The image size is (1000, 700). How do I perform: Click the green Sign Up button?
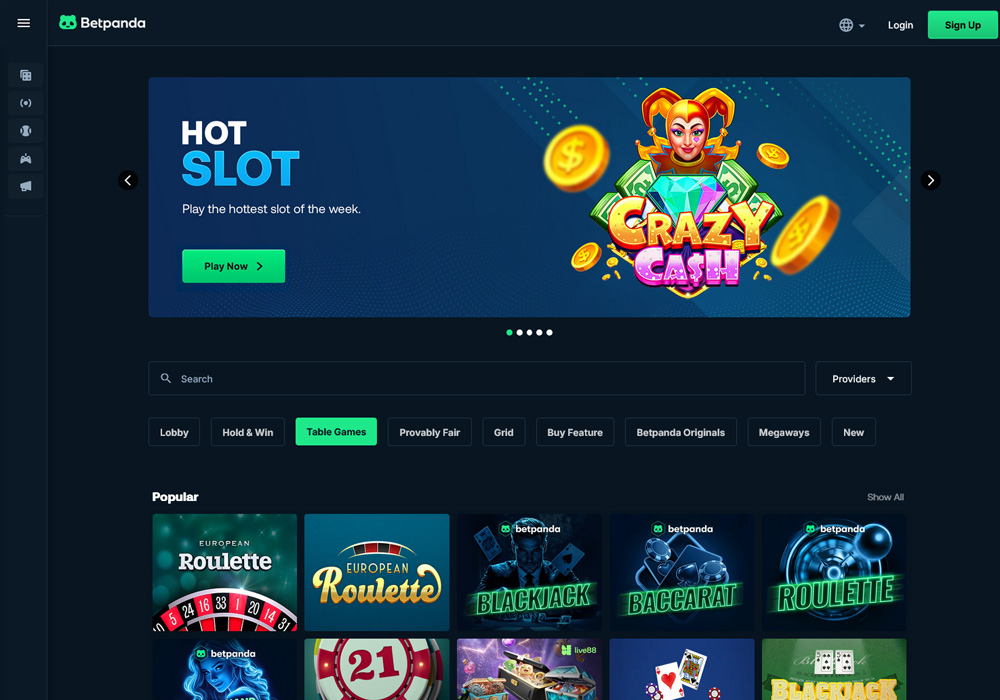click(x=962, y=25)
